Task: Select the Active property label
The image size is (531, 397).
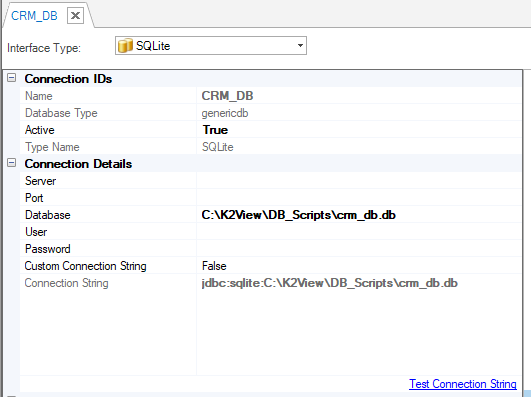Action: point(40,130)
